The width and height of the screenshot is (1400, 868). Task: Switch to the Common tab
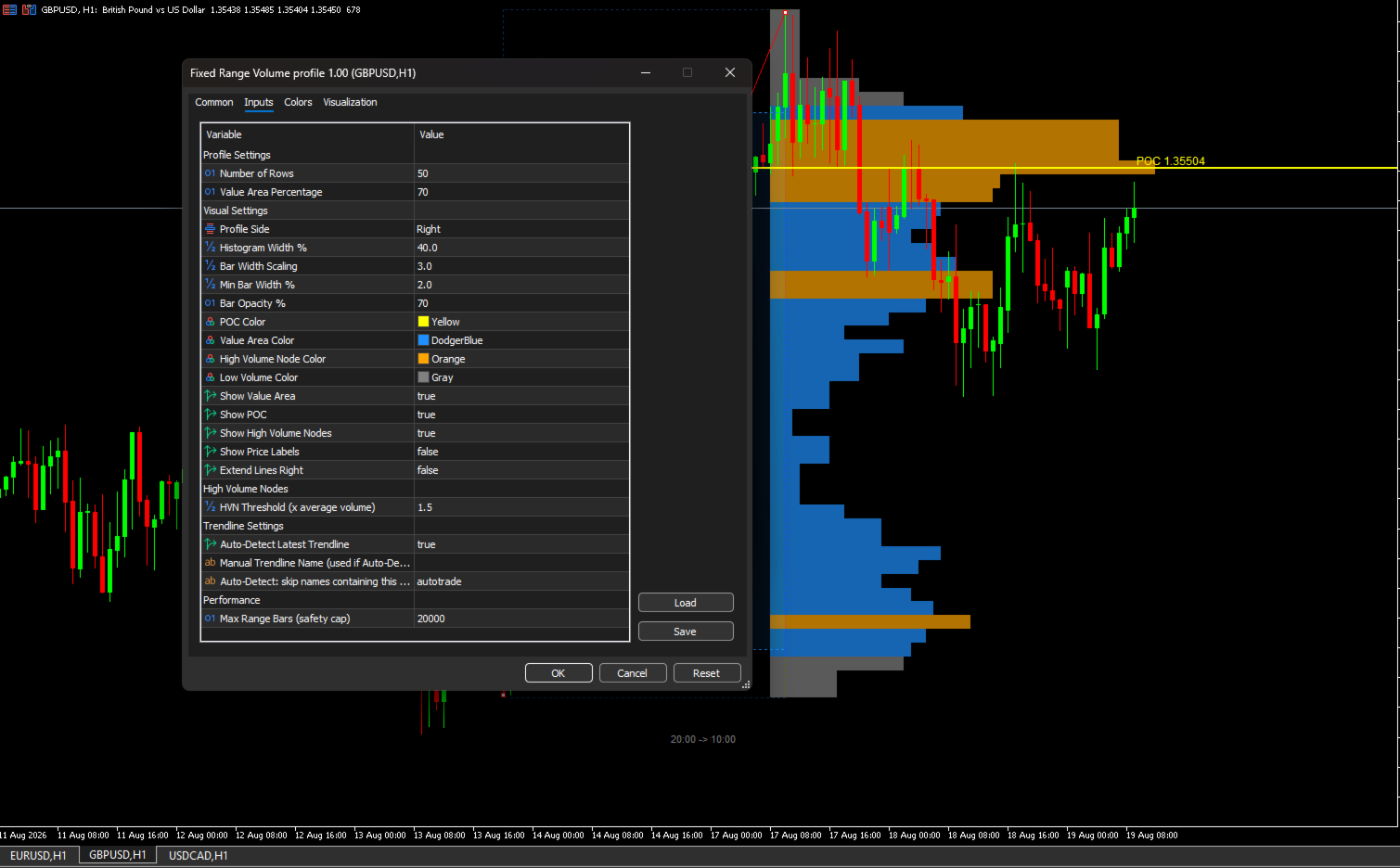pos(213,102)
